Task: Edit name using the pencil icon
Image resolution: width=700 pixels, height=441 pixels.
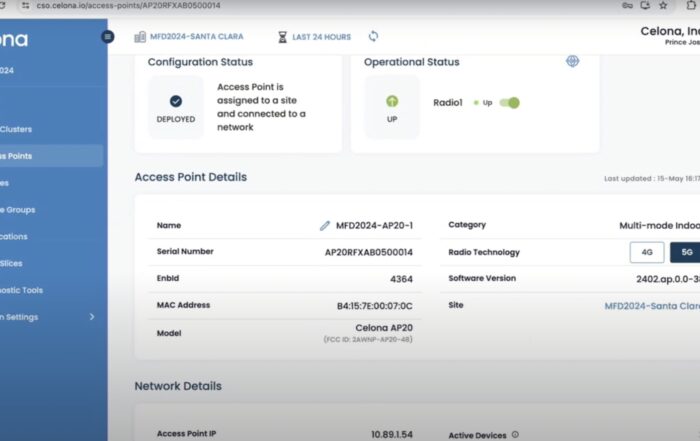Action: 325,225
